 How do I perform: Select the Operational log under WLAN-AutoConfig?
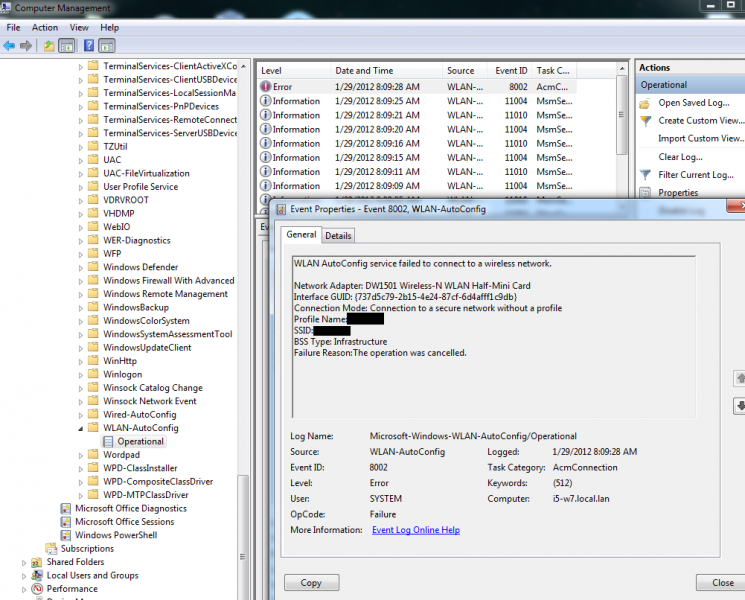pyautogui.click(x=140, y=441)
